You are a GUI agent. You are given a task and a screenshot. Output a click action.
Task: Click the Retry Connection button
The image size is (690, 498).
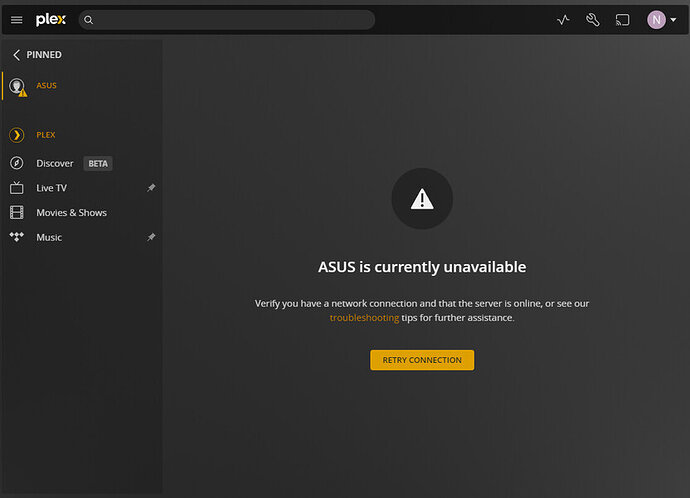pyautogui.click(x=422, y=360)
